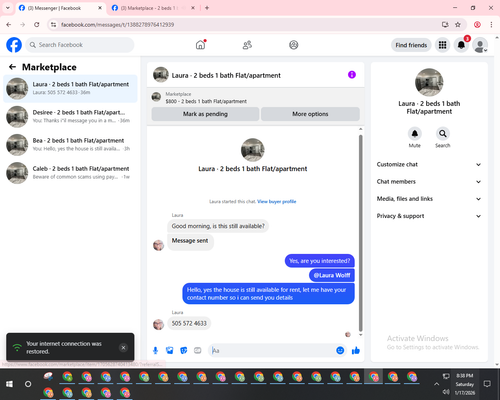Open the Friends icon in top navigation
Viewport: 500px width, 400px height.
[247, 45]
